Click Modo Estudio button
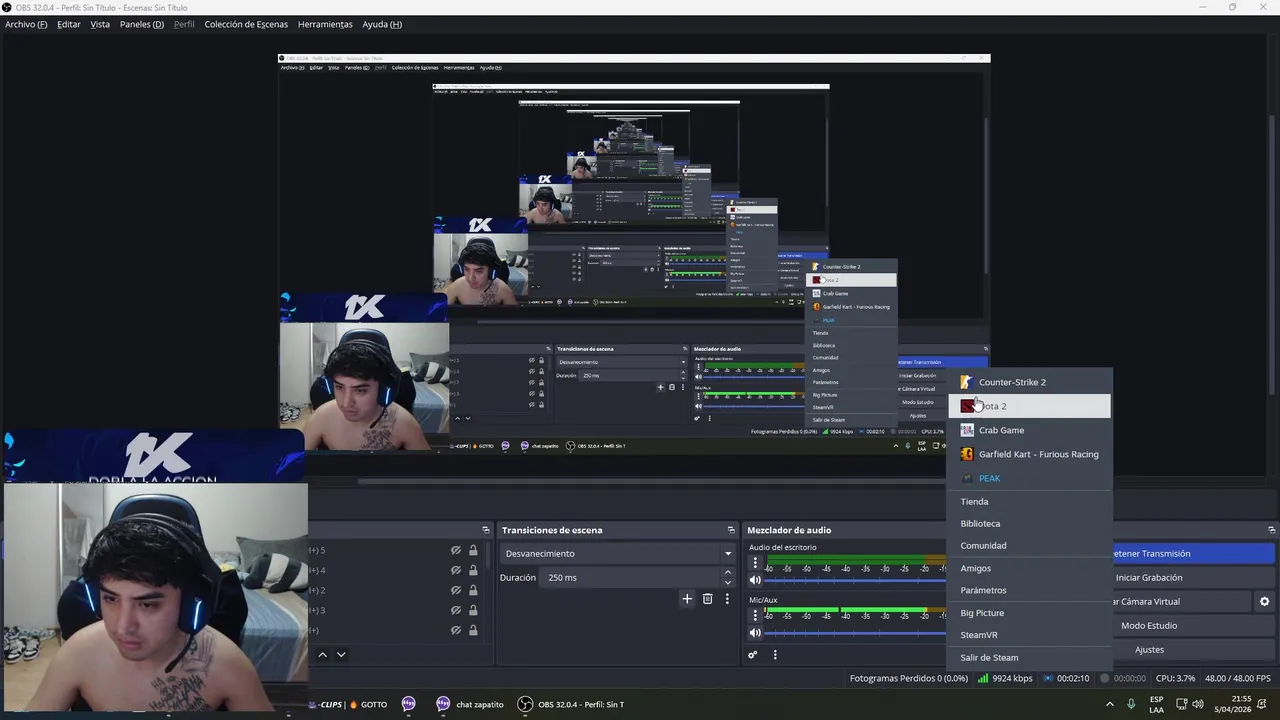This screenshot has height=720, width=1280. point(1194,625)
